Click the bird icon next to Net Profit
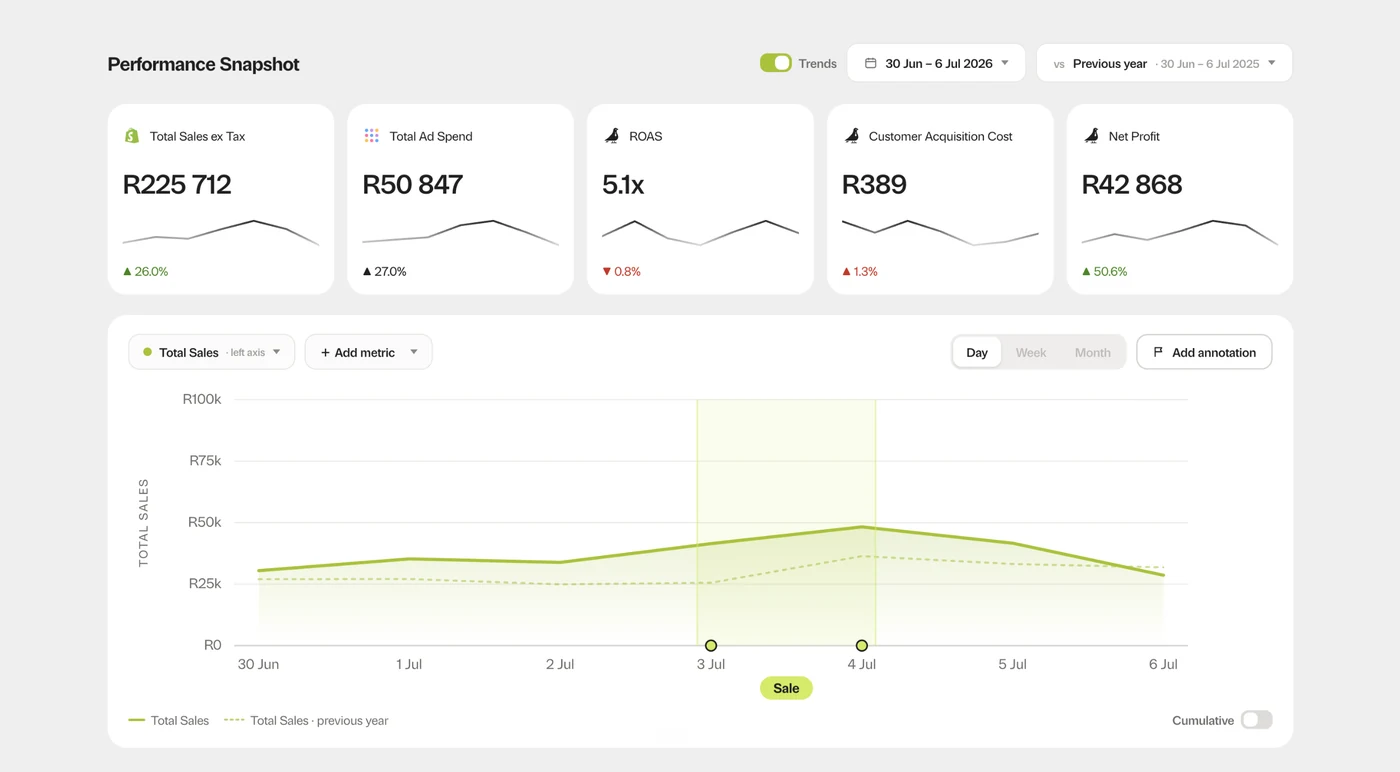 (1091, 136)
